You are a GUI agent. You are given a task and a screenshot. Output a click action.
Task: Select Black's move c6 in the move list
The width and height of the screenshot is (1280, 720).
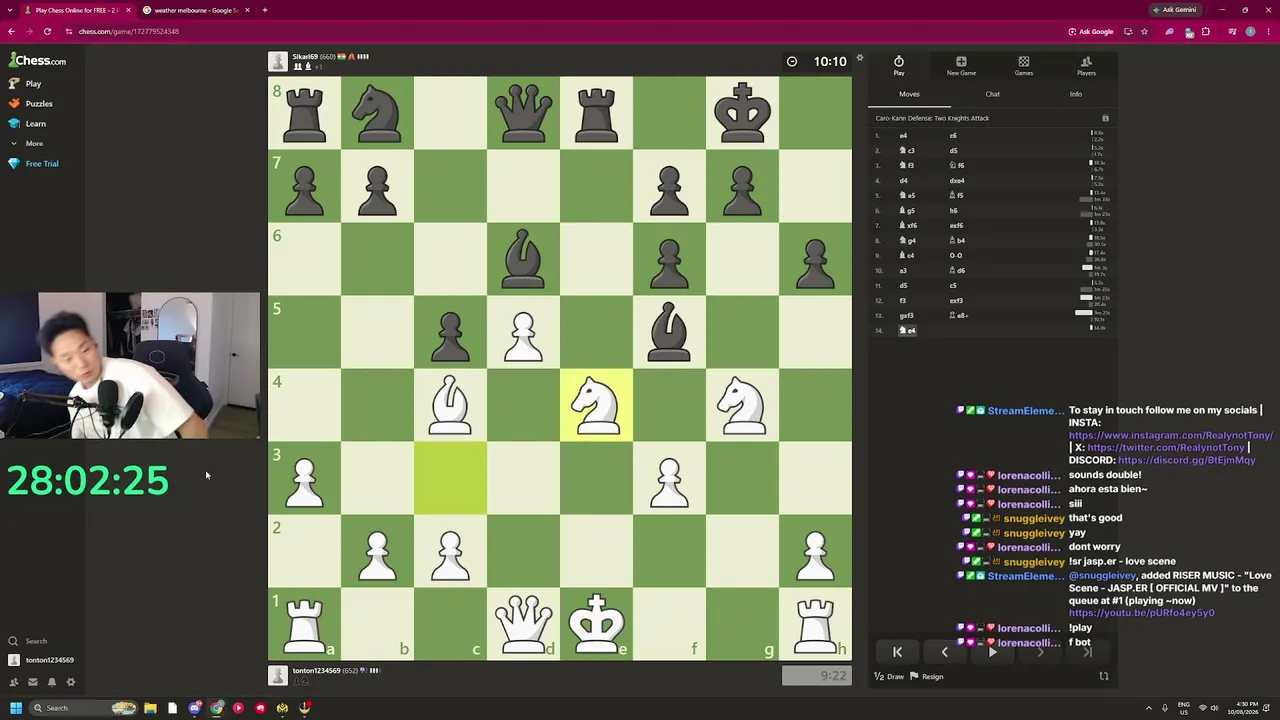(x=953, y=136)
